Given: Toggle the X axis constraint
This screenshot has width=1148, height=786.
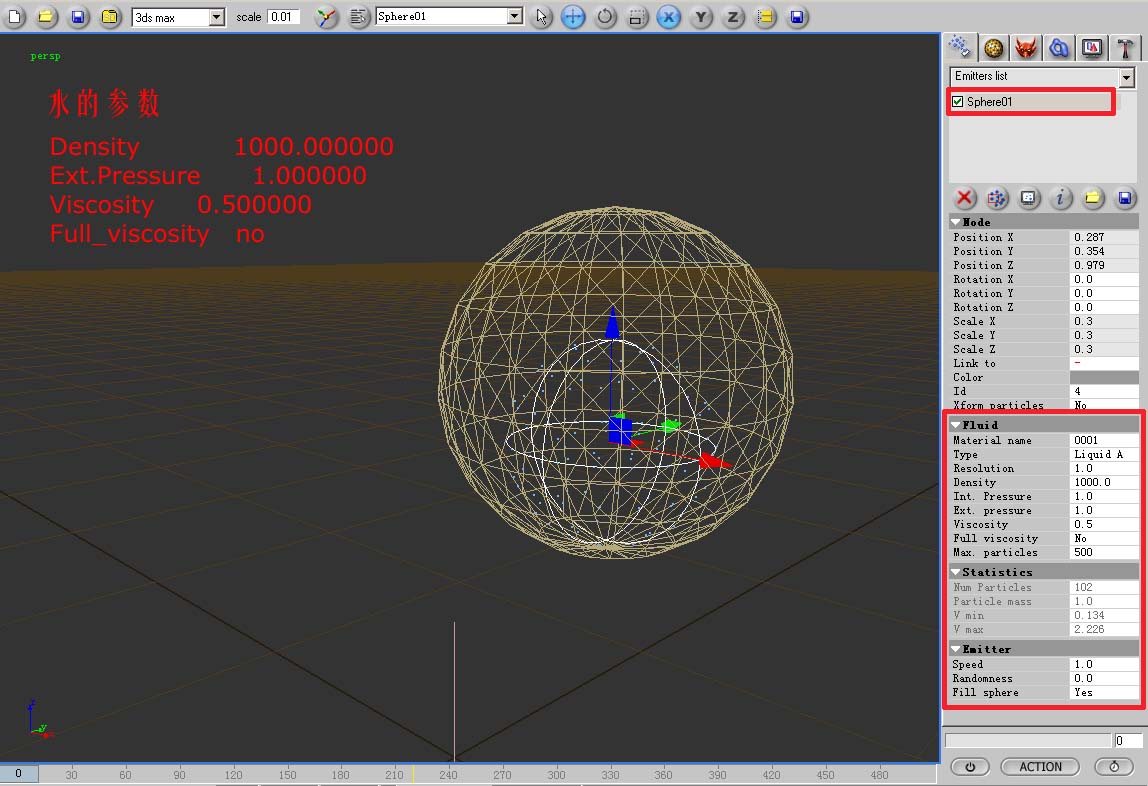Looking at the screenshot, I should click(668, 16).
